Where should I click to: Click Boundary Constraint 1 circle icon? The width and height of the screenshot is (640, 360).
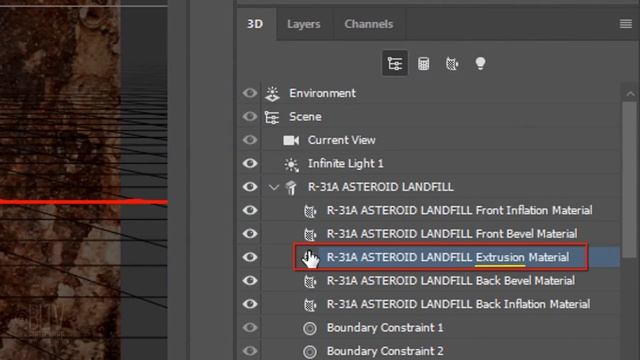pos(310,328)
